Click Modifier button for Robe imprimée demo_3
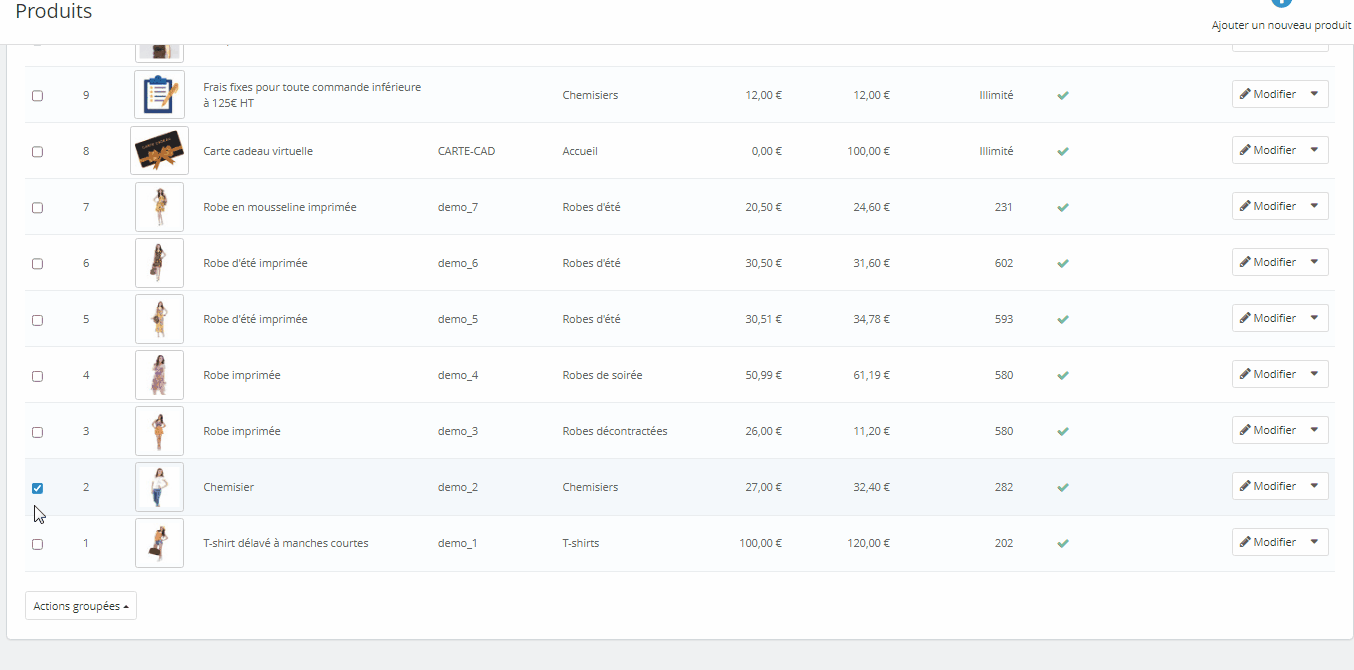 (x=1267, y=430)
